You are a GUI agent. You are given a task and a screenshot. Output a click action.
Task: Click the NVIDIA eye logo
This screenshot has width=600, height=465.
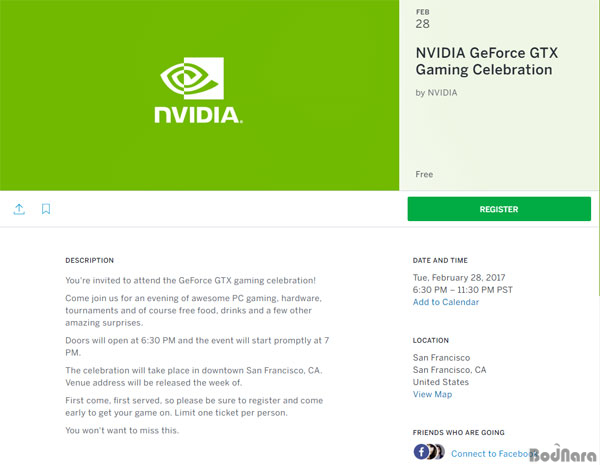click(192, 78)
